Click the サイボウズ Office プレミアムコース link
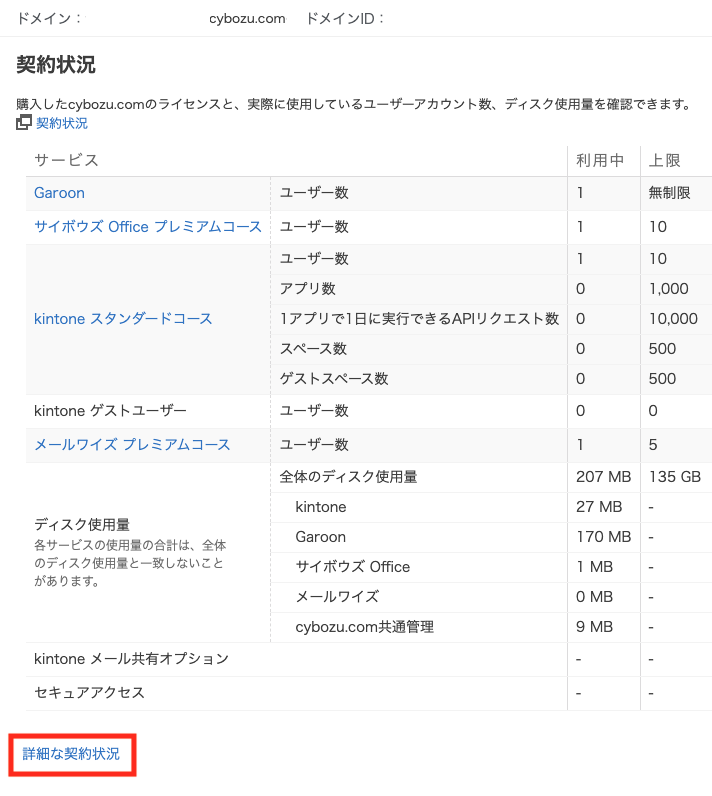 pyautogui.click(x=148, y=227)
